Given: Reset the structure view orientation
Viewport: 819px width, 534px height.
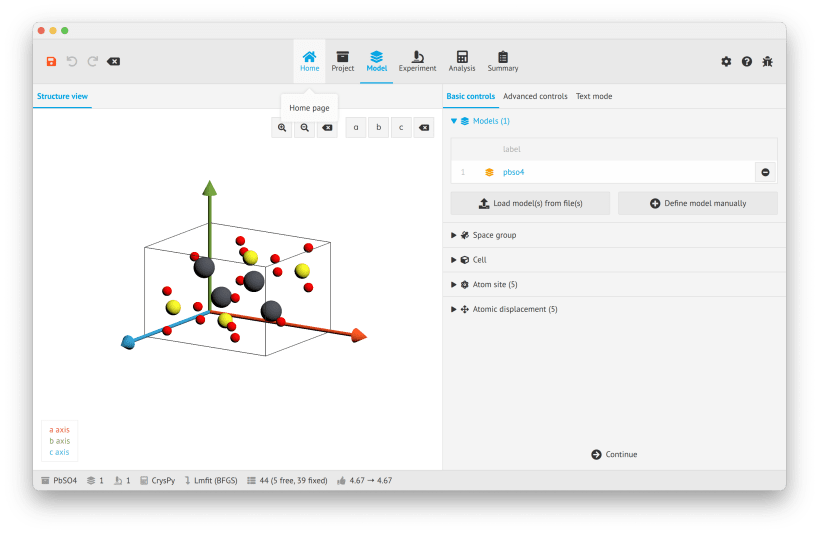Looking at the screenshot, I should coord(424,127).
